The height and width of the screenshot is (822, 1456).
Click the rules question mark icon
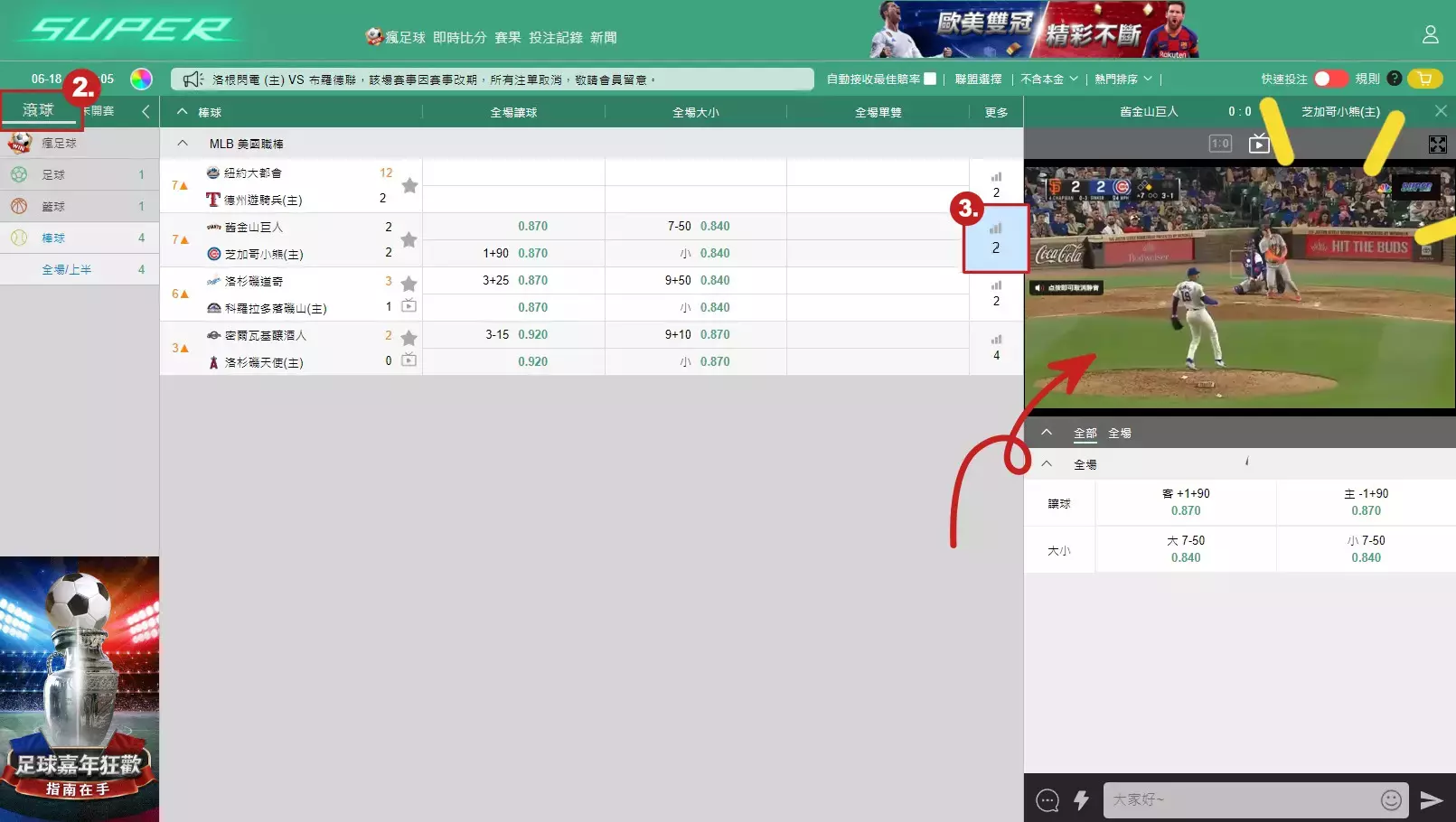coord(1395,79)
